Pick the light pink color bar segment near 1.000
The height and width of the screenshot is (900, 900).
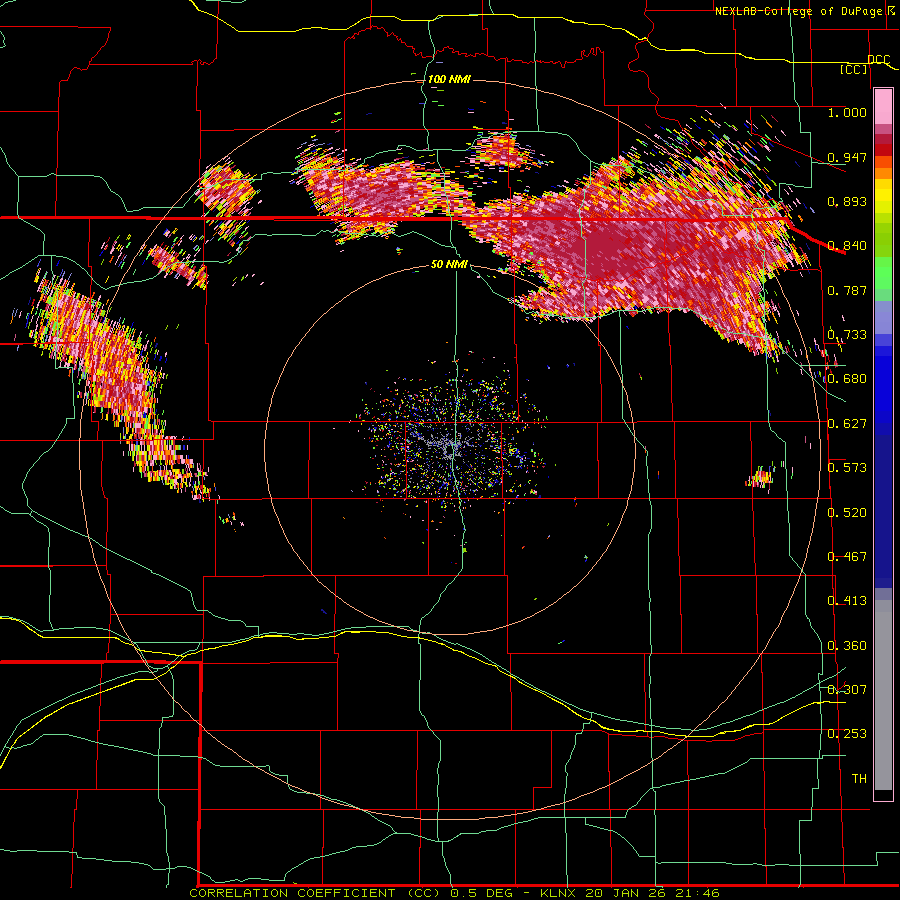pyautogui.click(x=883, y=106)
